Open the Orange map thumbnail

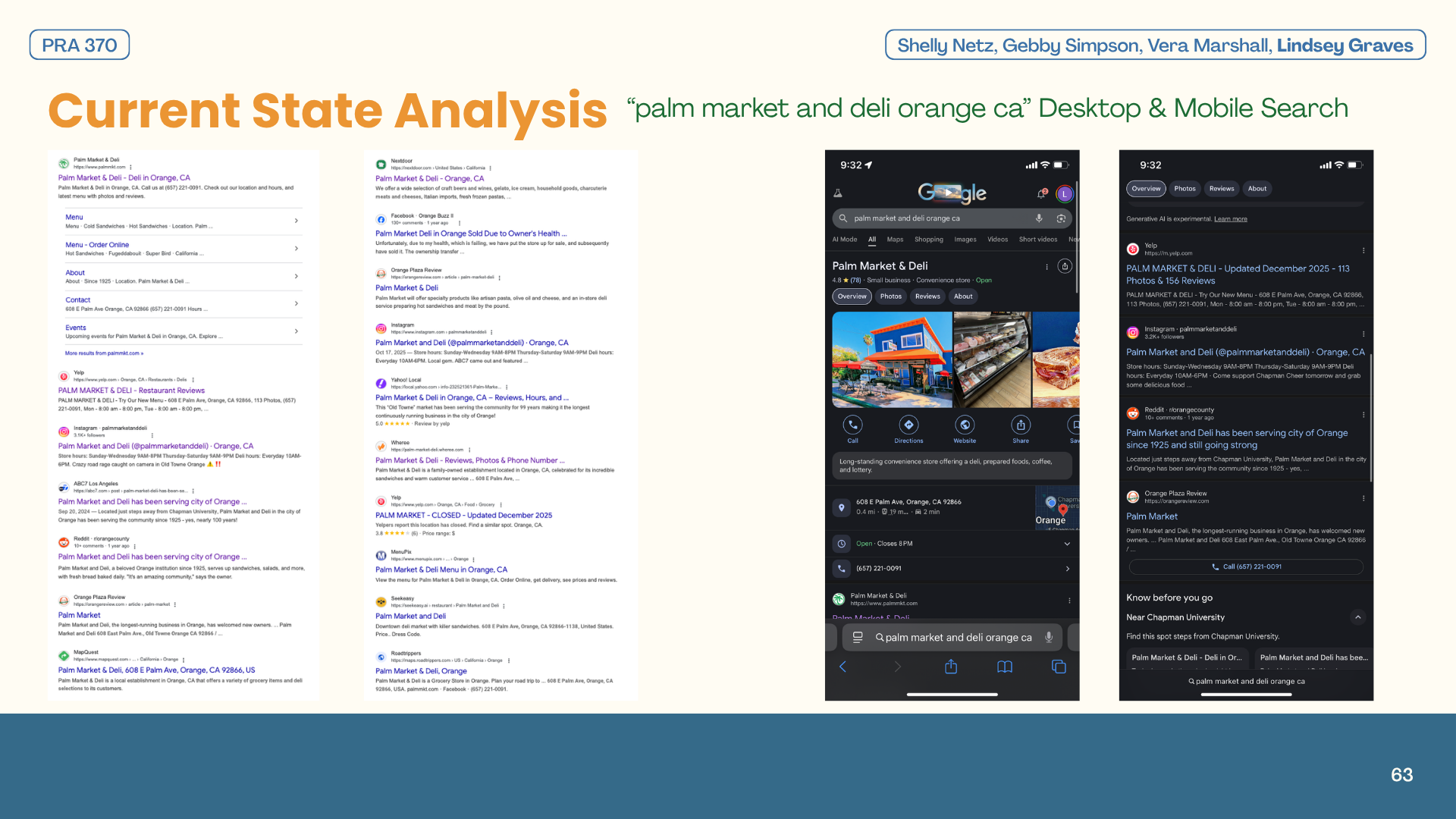click(x=1057, y=507)
